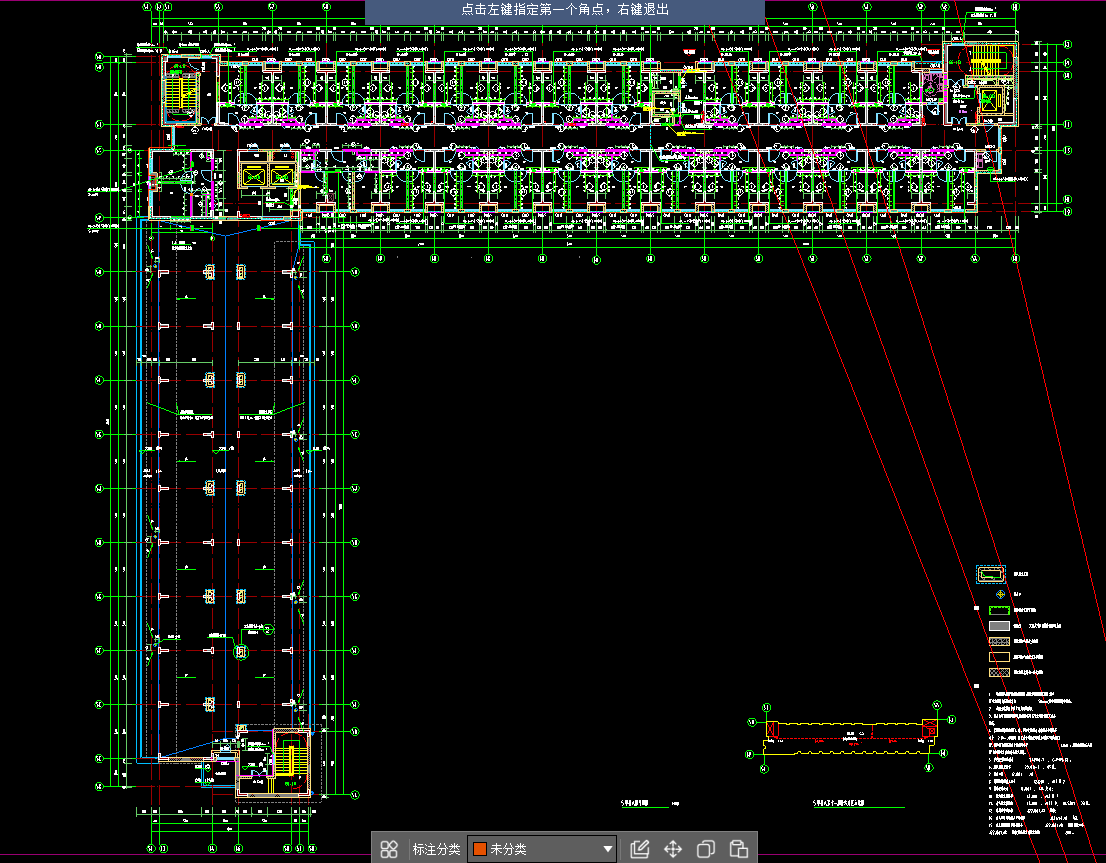Click the dropdown arrow beside 未分类
Screen dimensions: 1106x863
tap(607, 850)
